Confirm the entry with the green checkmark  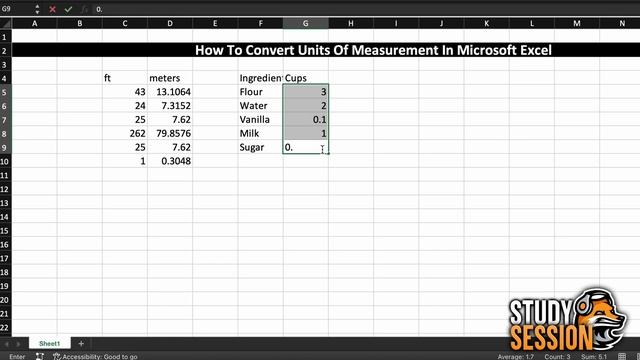click(68, 9)
